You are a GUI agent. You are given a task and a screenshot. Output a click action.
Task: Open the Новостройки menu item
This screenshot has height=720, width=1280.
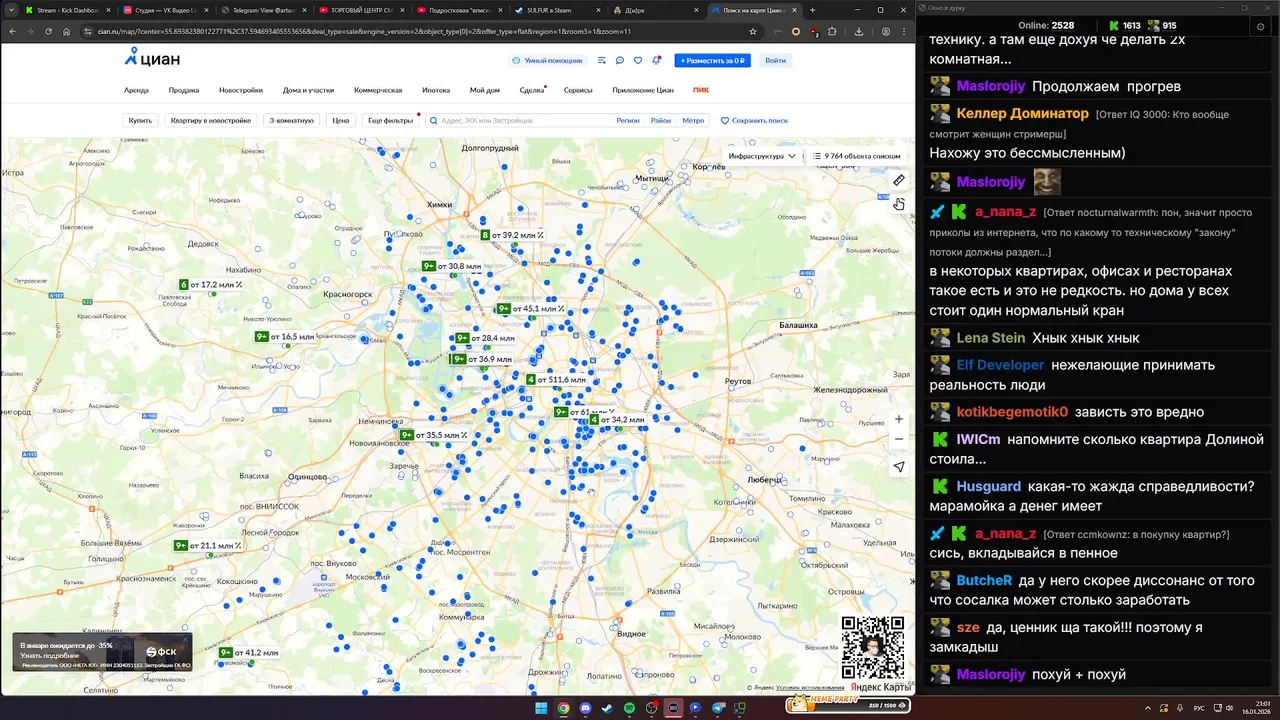(241, 90)
